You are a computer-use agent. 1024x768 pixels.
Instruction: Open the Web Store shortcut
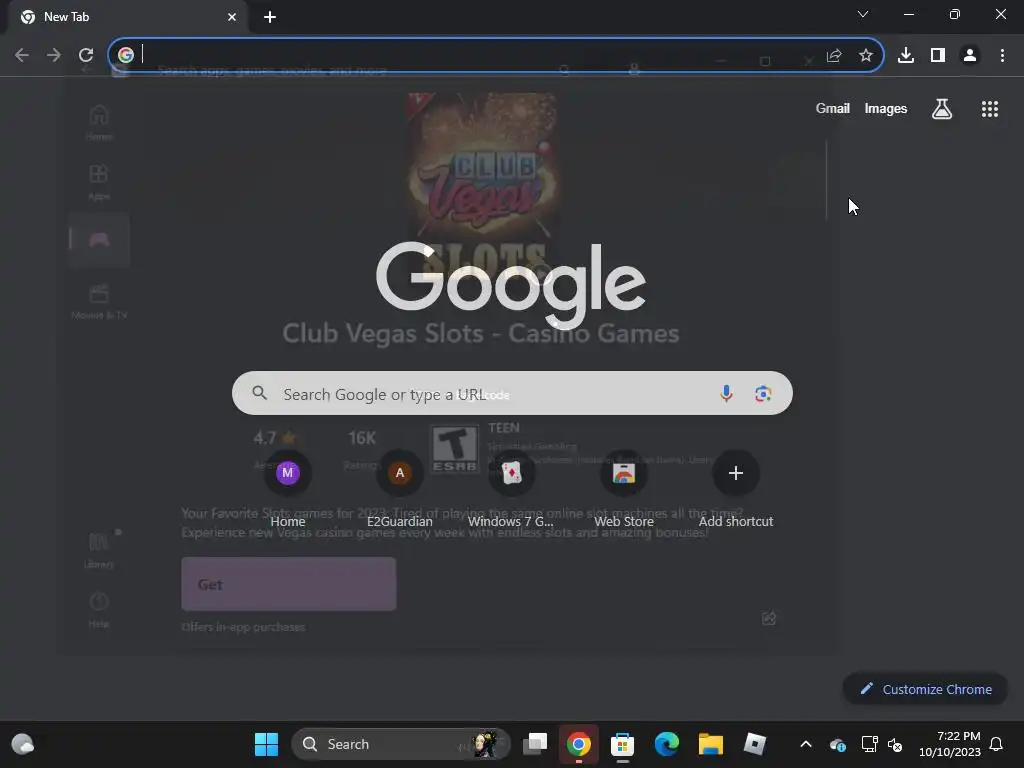click(x=624, y=490)
